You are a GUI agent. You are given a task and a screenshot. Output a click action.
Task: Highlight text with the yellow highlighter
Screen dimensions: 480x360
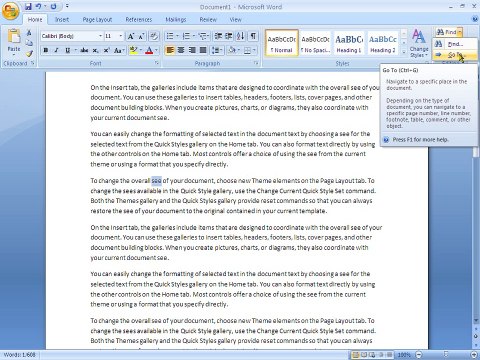tap(133, 50)
